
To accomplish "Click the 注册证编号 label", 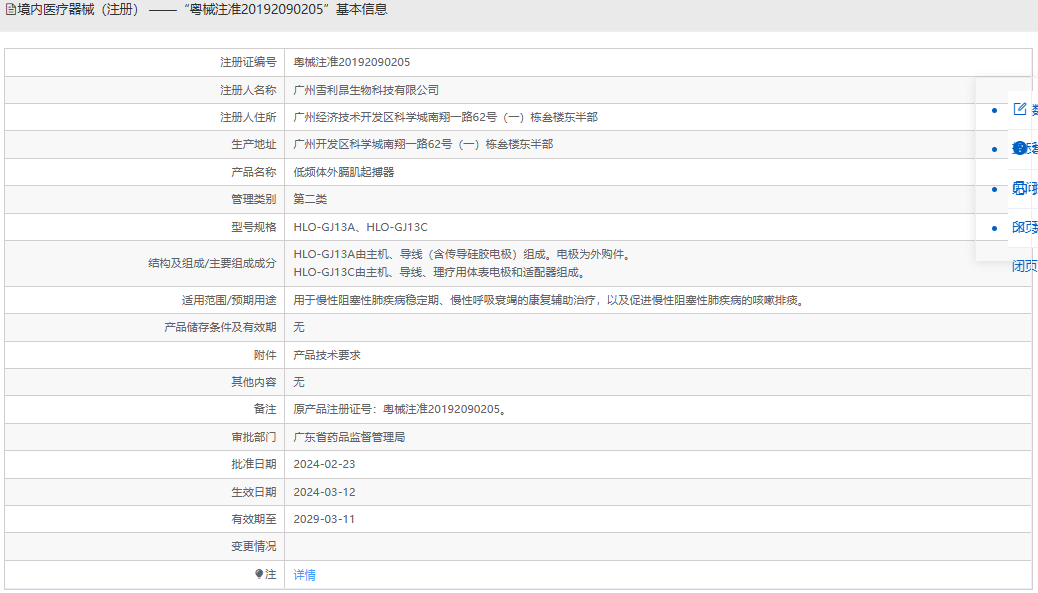I will (248, 62).
